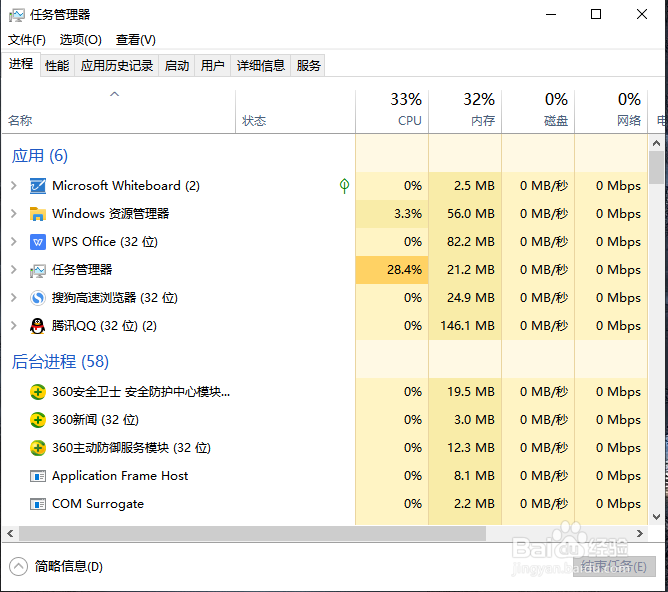The height and width of the screenshot is (592, 668).
Task: Click the 82.2 MB memory cell
Action: (465, 241)
